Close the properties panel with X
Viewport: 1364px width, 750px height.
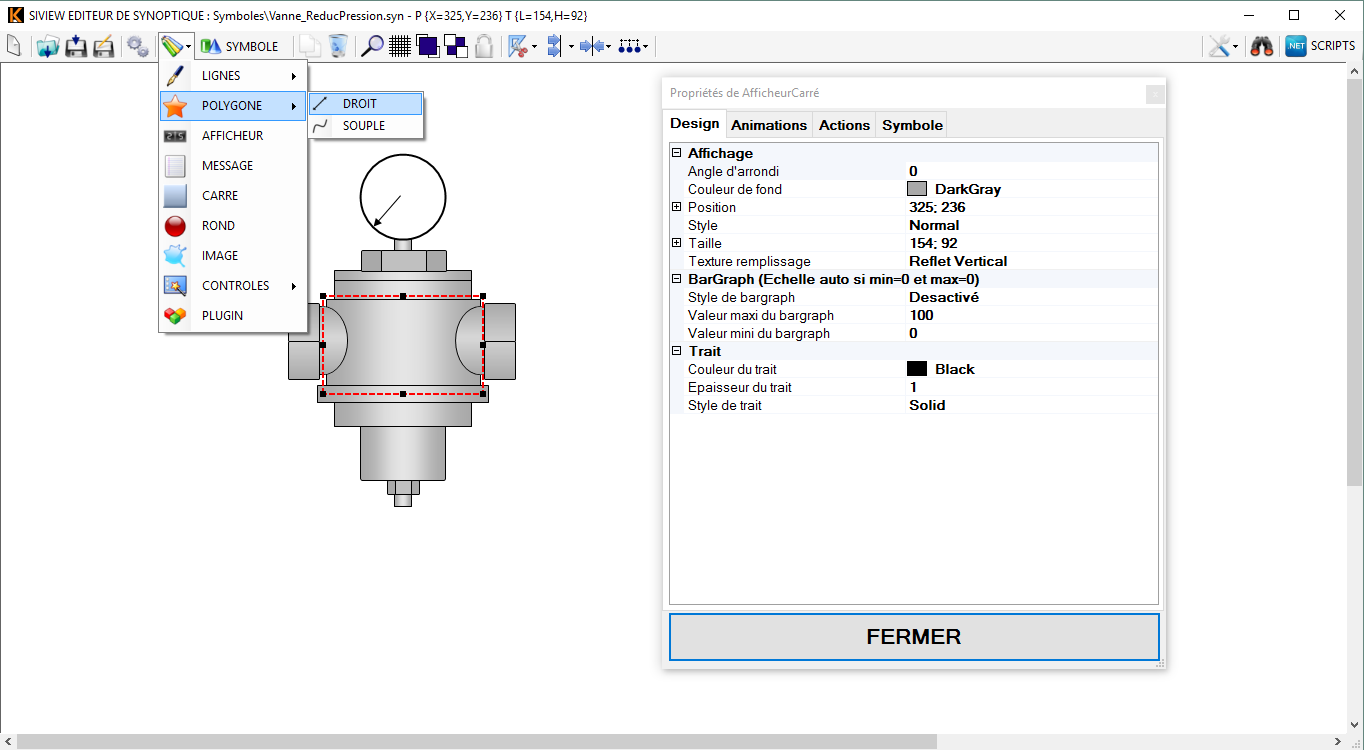[1155, 94]
